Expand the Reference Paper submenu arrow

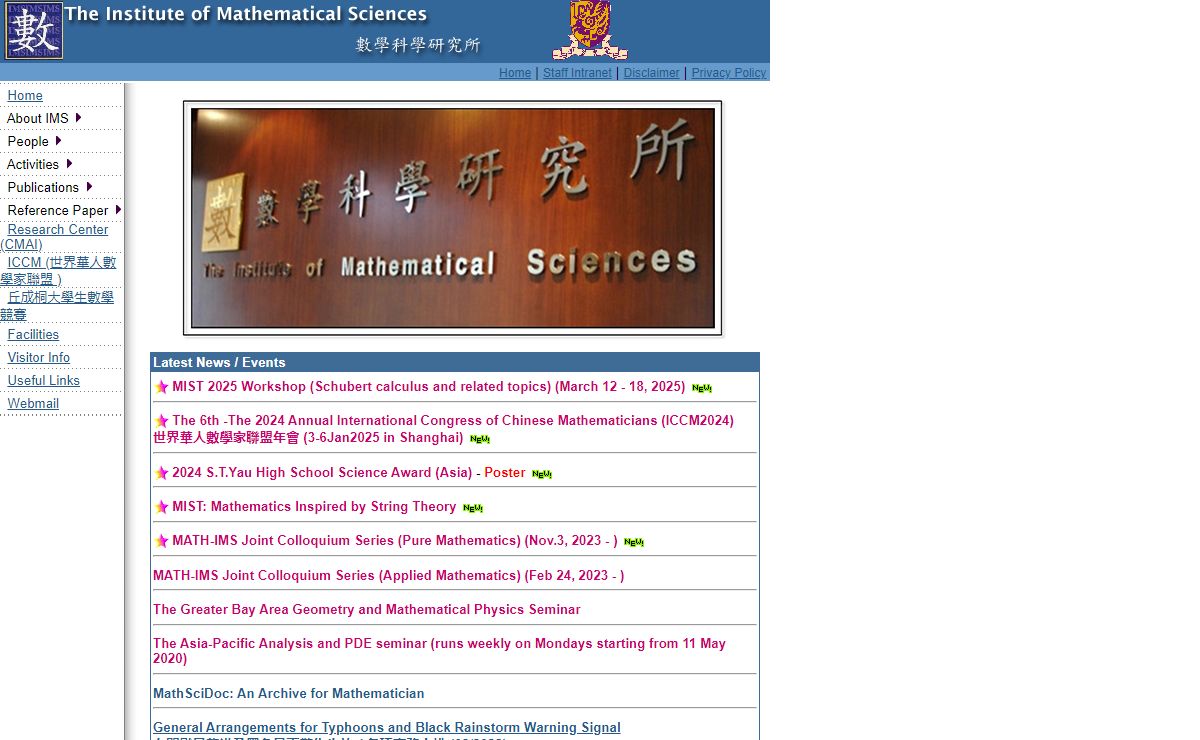118,210
